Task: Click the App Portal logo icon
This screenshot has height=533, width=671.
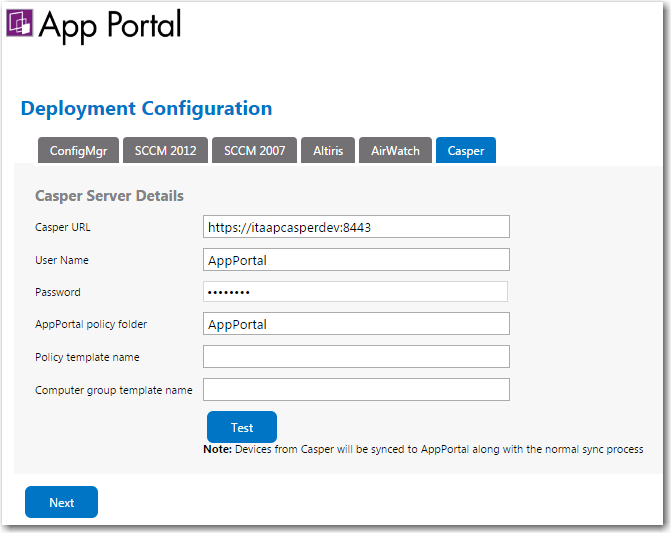Action: 20,23
